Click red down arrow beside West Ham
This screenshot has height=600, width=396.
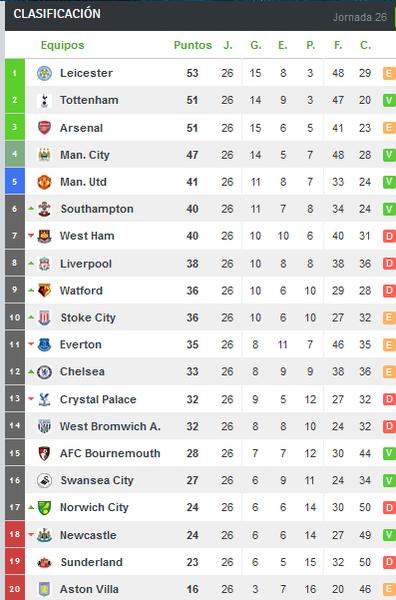tap(31, 236)
